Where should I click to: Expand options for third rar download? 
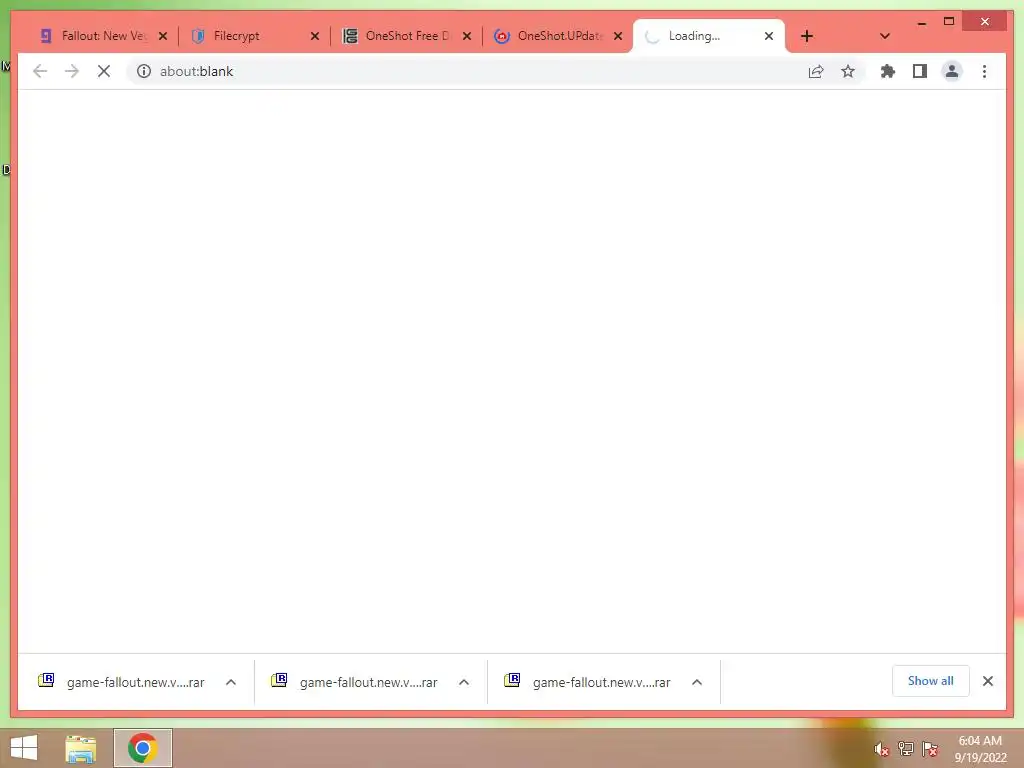click(x=697, y=682)
